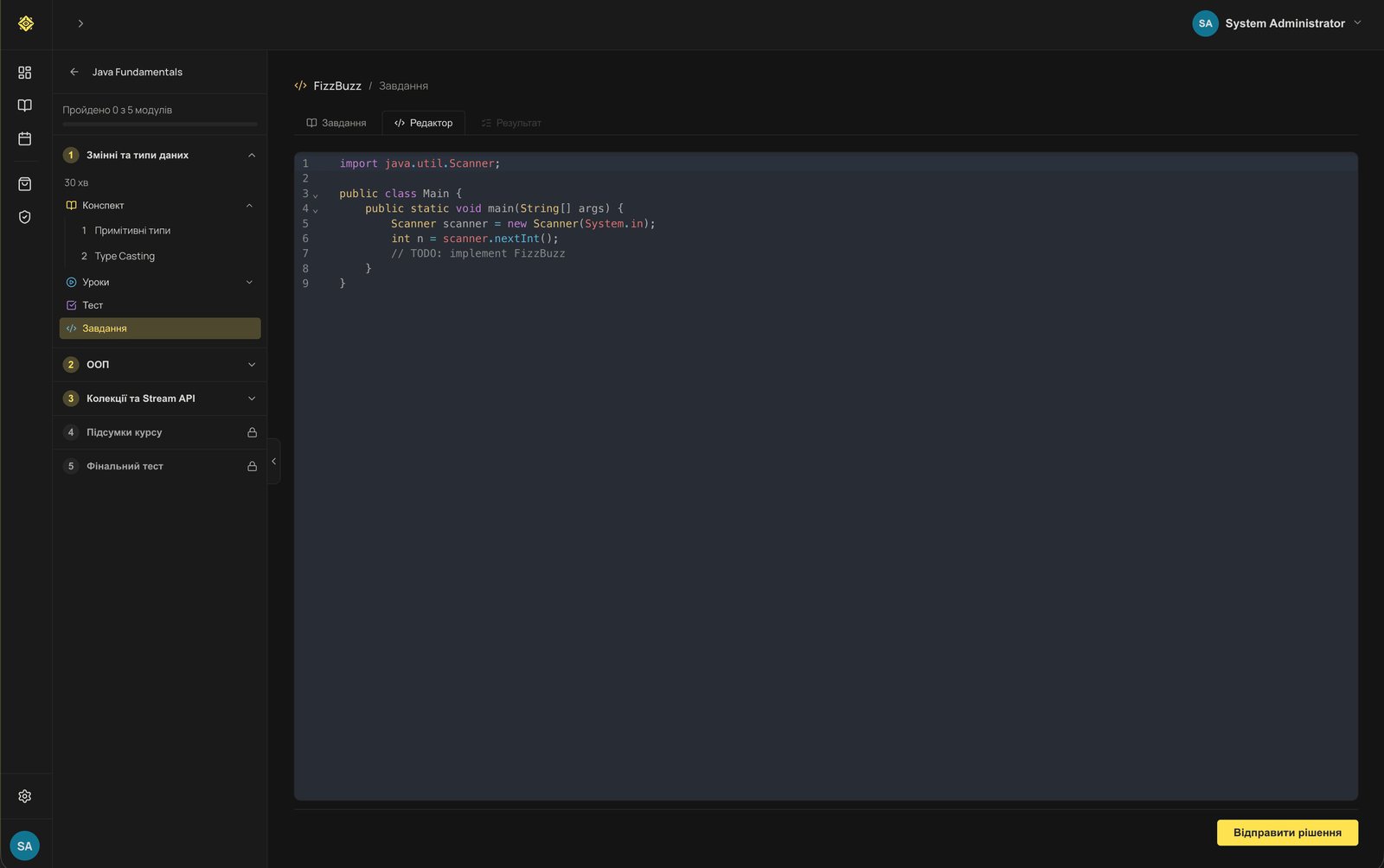Click the app logo icon
This screenshot has width=1384, height=868.
click(26, 23)
